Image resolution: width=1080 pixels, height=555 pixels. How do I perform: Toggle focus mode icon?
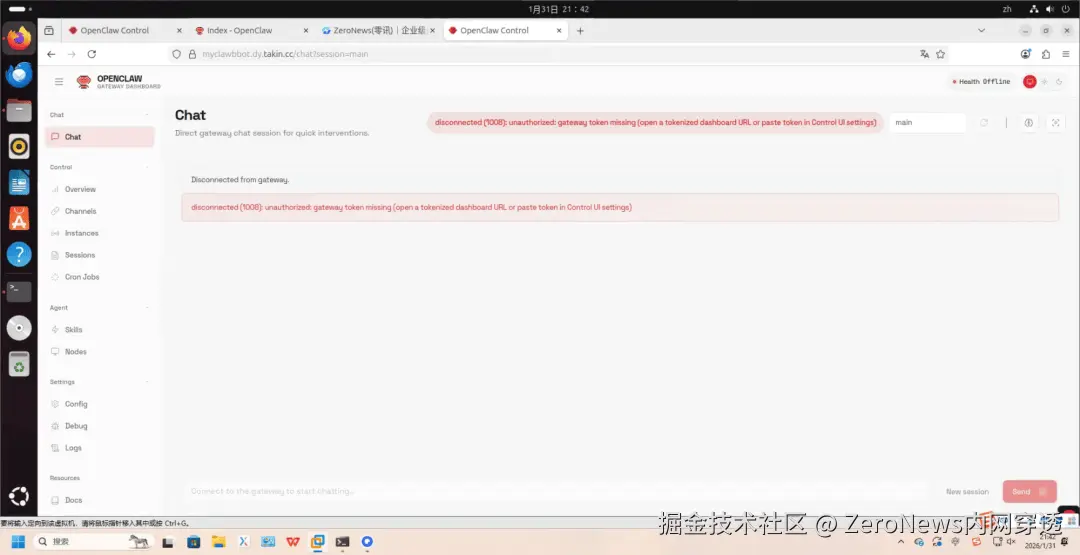[x=1055, y=123]
